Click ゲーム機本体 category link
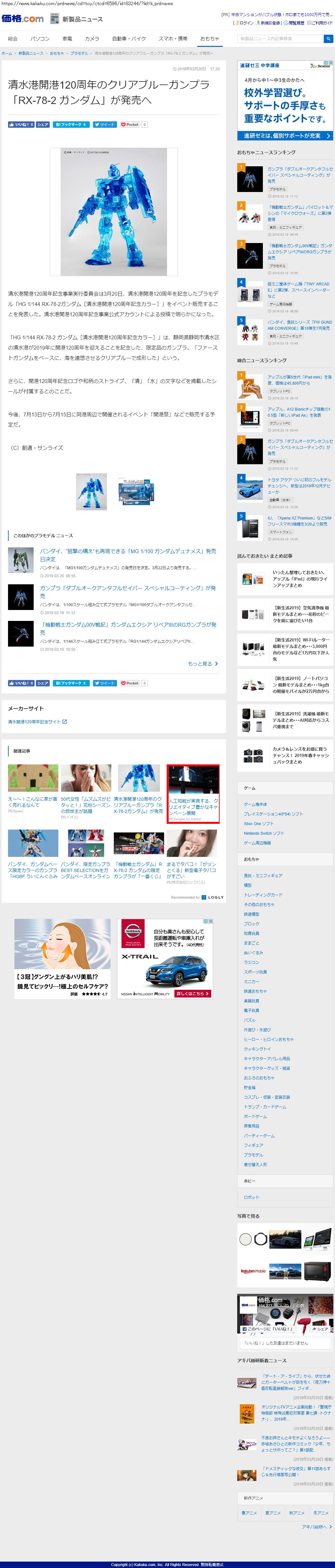 coord(255,805)
